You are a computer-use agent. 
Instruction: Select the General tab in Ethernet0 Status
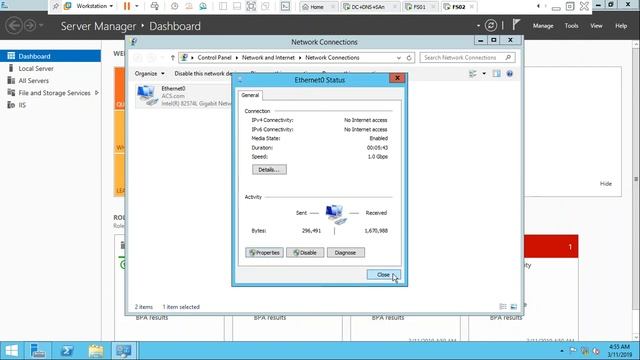click(x=250, y=95)
